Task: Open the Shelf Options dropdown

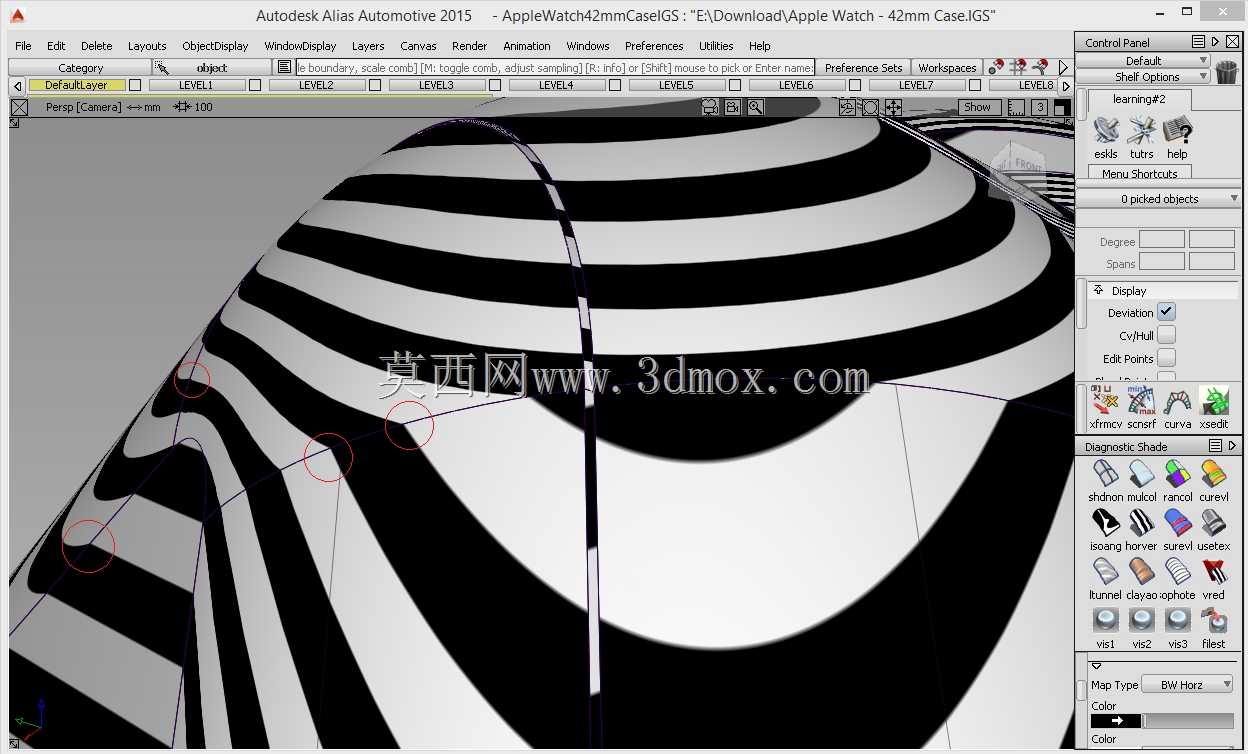Action: [1143, 76]
